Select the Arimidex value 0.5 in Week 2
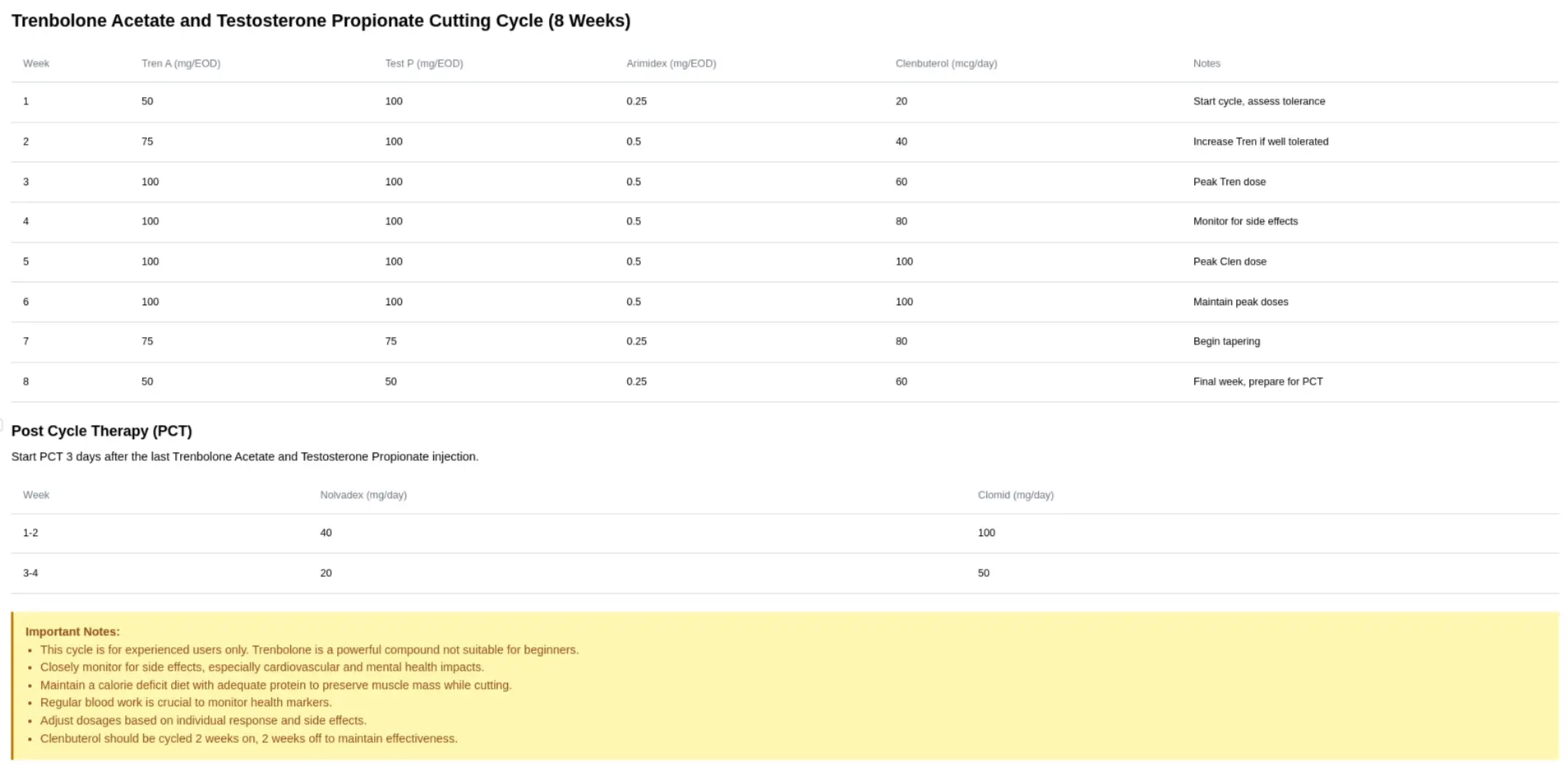Screen dimensions: 1568x771 pos(634,141)
